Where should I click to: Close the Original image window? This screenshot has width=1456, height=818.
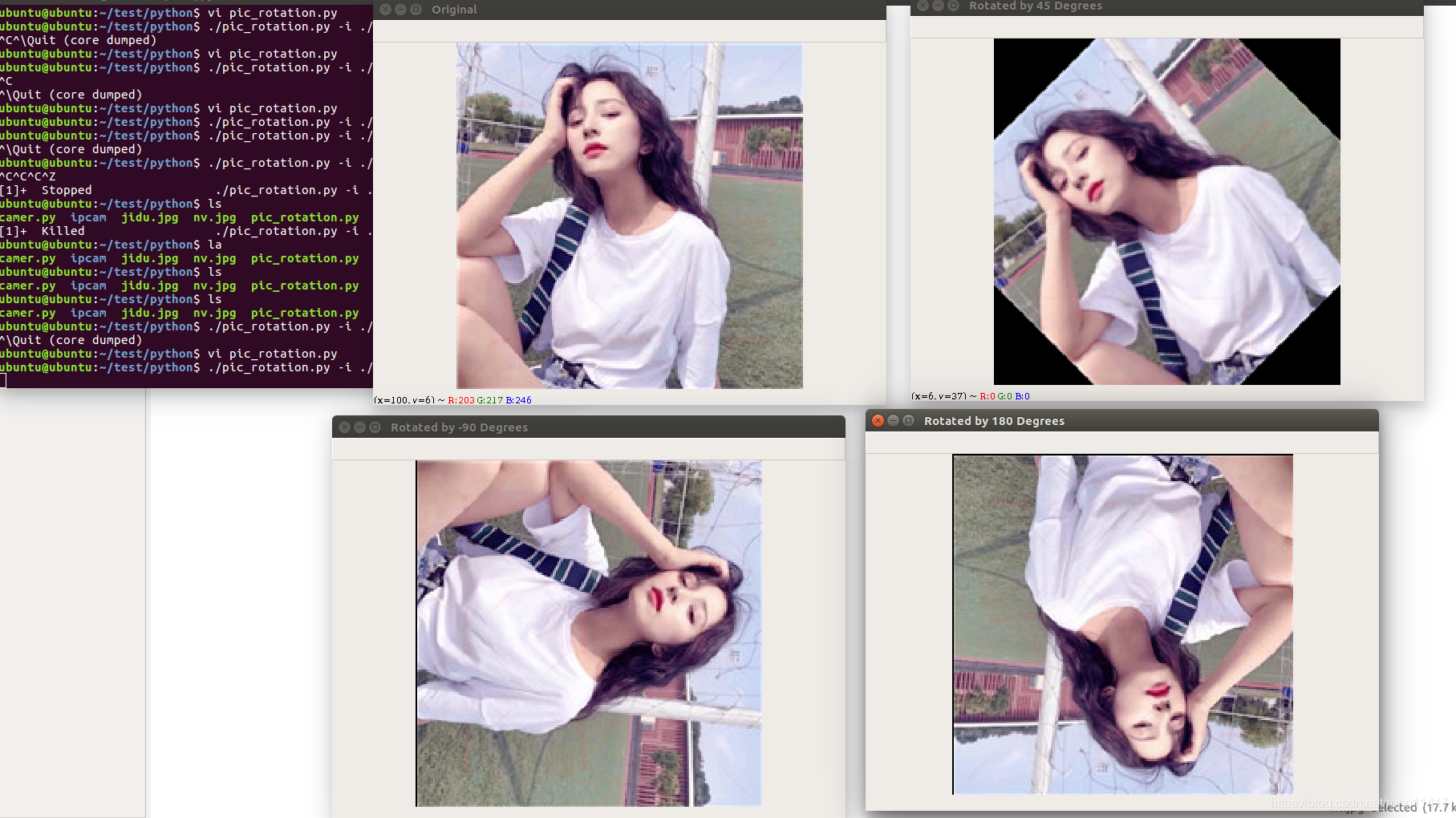click(x=384, y=10)
